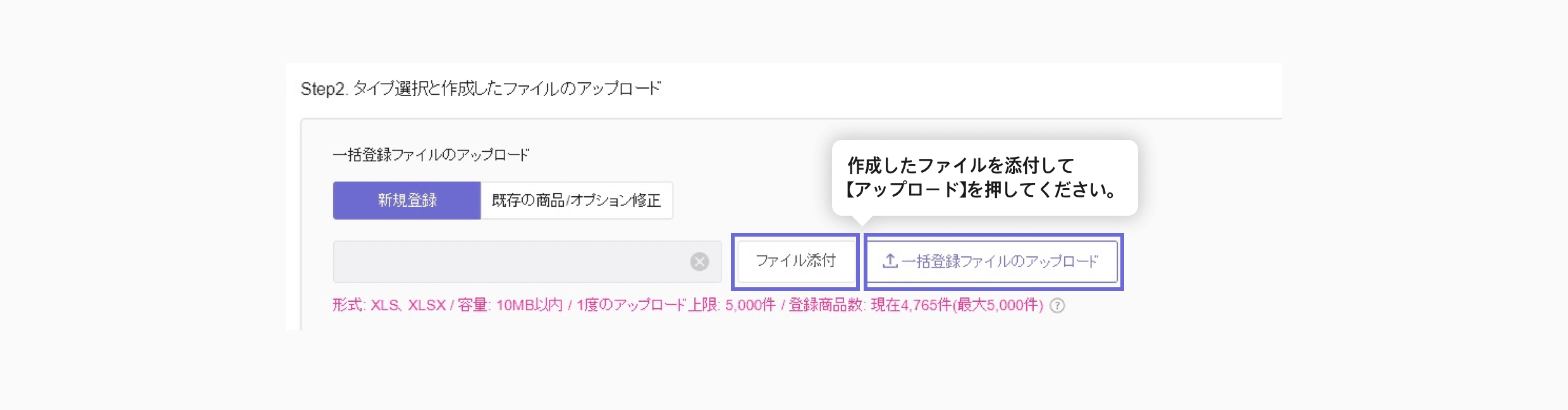Click the 一括登録ファイルのアップロード section label
Image resolution: width=1568 pixels, height=410 pixels.
[431, 155]
